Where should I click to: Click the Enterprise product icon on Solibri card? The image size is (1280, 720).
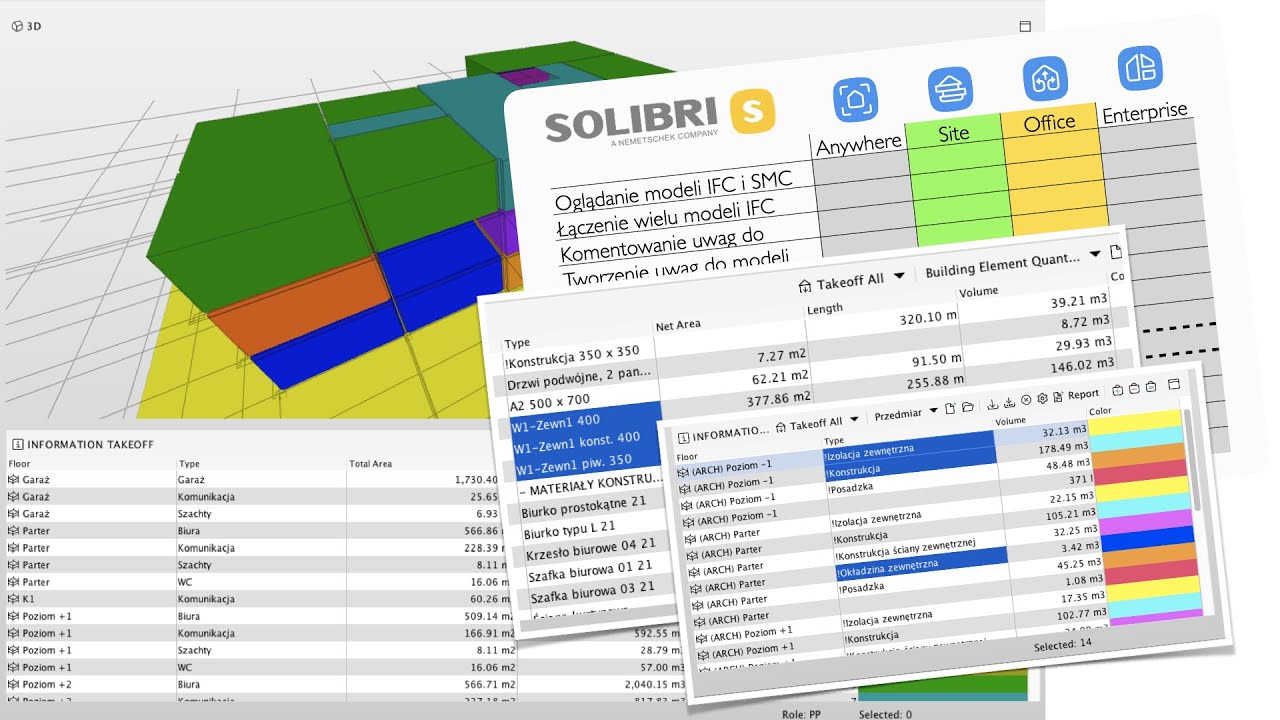click(1140, 68)
